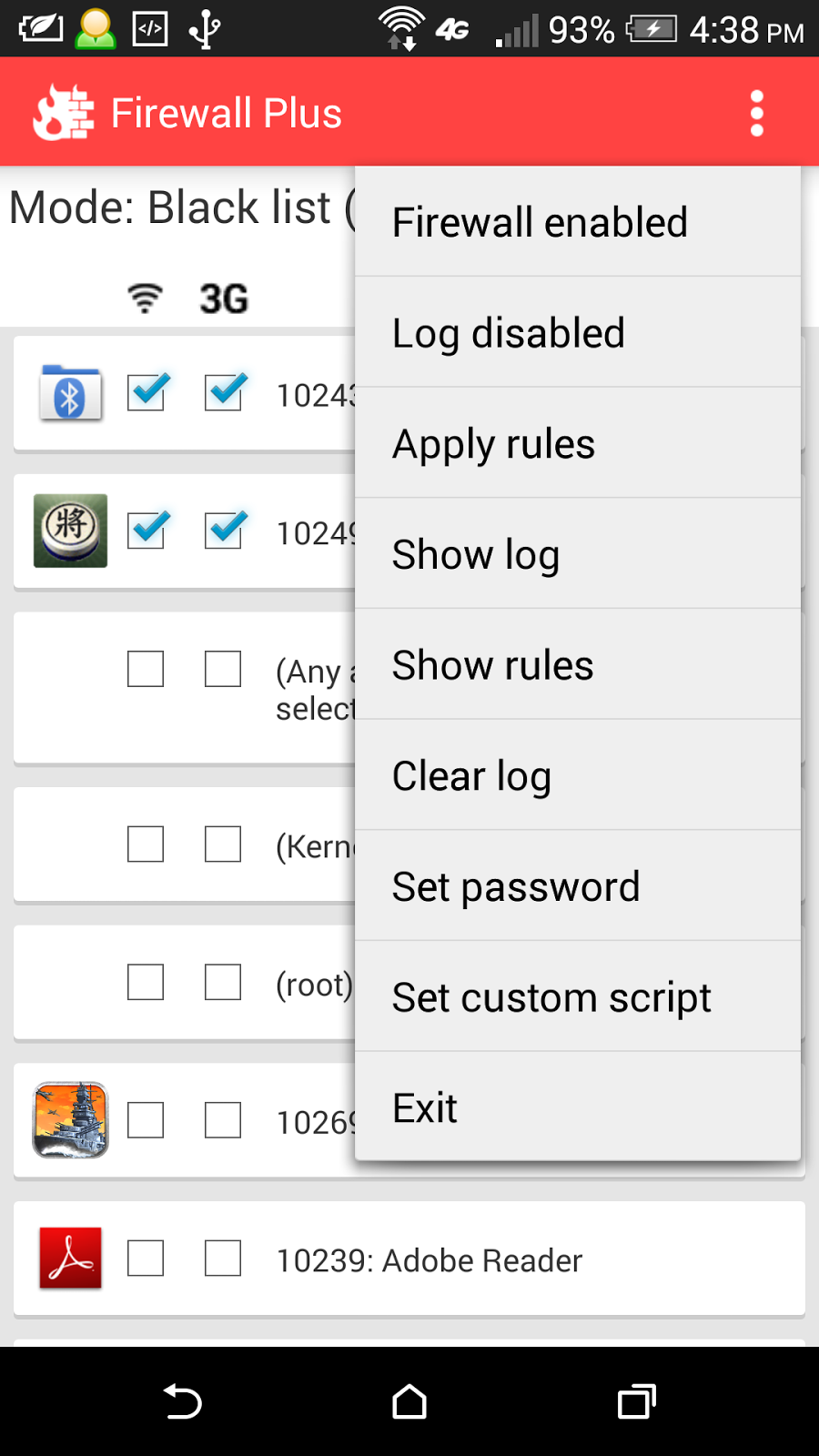Check Wi-Fi checkbox for Adobe Reader
This screenshot has width=819, height=1456.
146,1259
